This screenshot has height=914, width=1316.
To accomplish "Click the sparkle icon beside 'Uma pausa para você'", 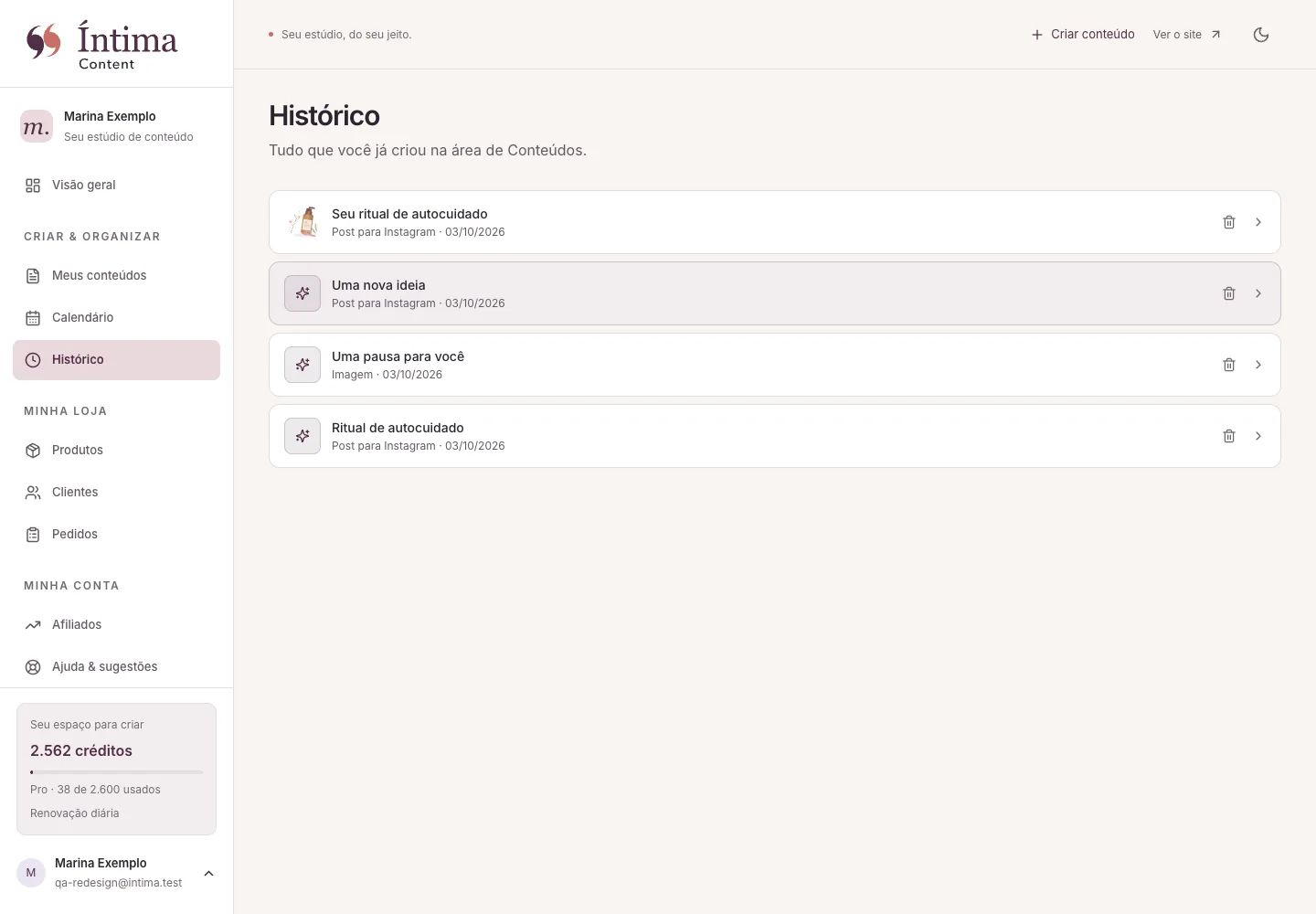I will 302,365.
